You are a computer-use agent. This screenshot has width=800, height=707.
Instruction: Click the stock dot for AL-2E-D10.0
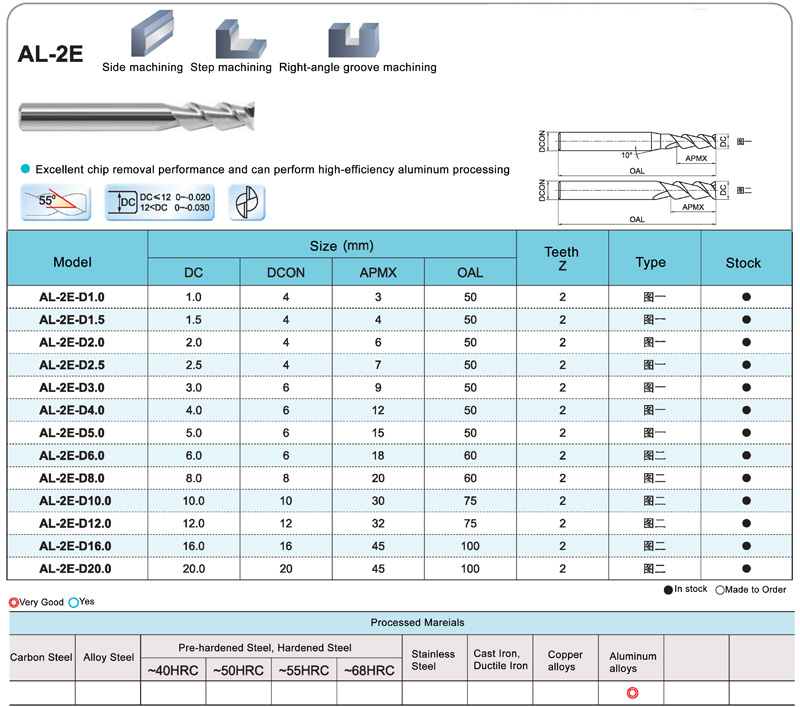(746, 501)
